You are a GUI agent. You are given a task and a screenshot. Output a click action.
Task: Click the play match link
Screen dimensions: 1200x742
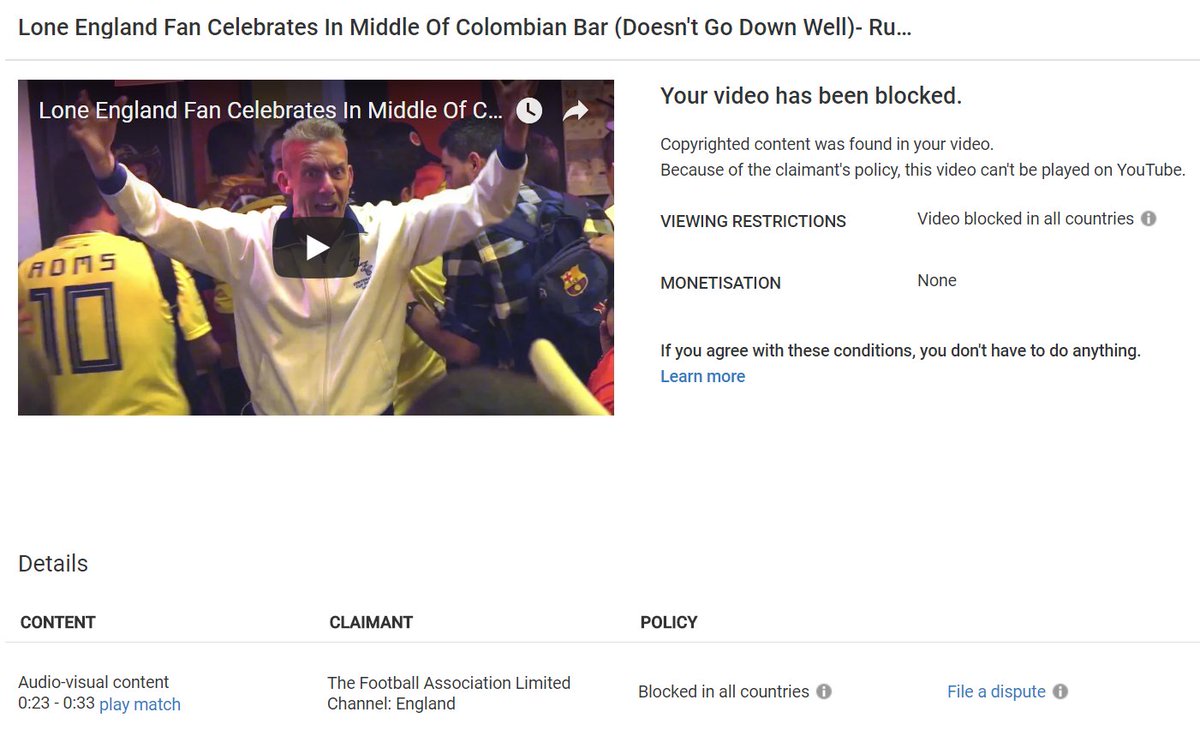(x=140, y=704)
